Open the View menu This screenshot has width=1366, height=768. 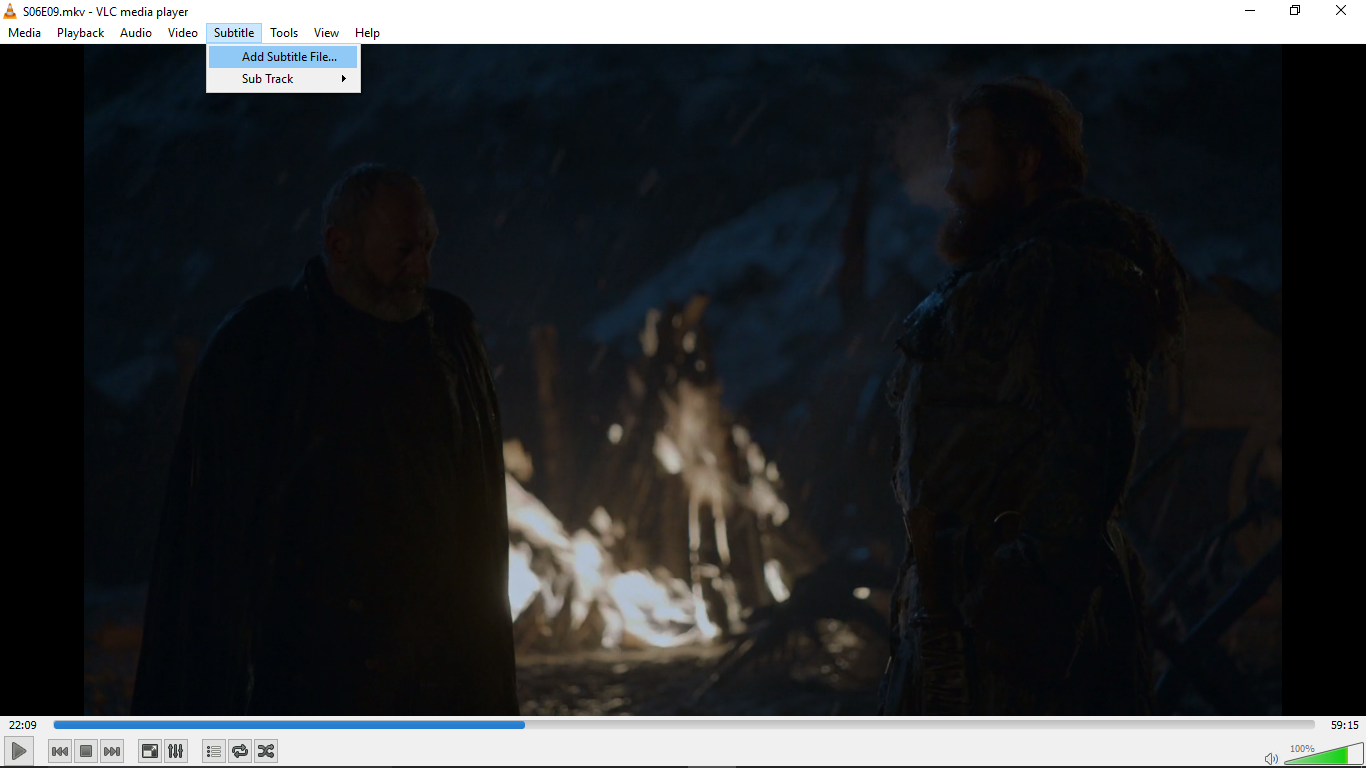click(326, 33)
